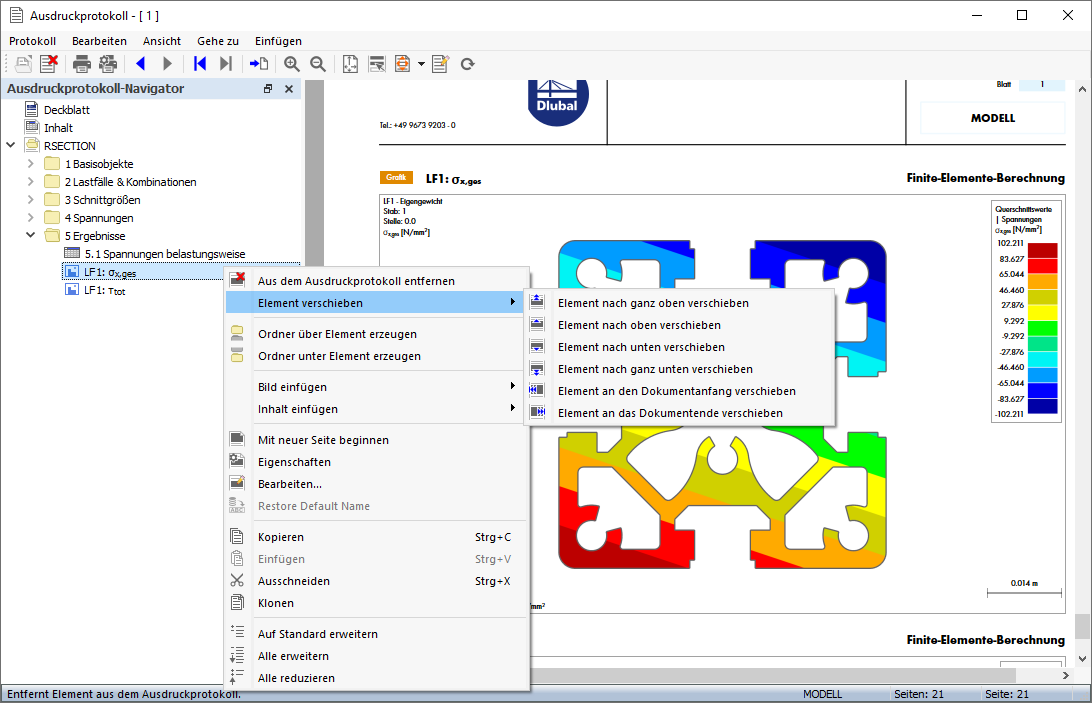
Task: Select Element nach ganz oben verschieben
Action: coord(680,303)
